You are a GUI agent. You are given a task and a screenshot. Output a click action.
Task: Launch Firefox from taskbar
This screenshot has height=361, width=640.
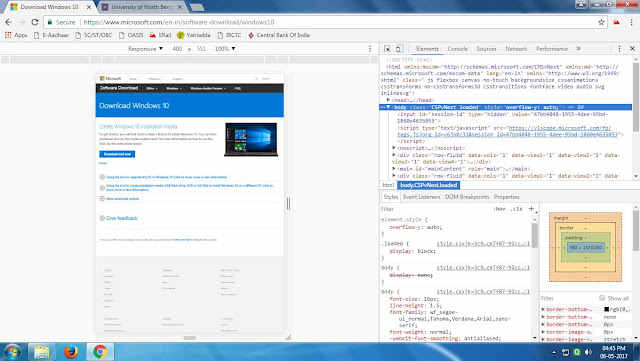[x=71, y=352]
